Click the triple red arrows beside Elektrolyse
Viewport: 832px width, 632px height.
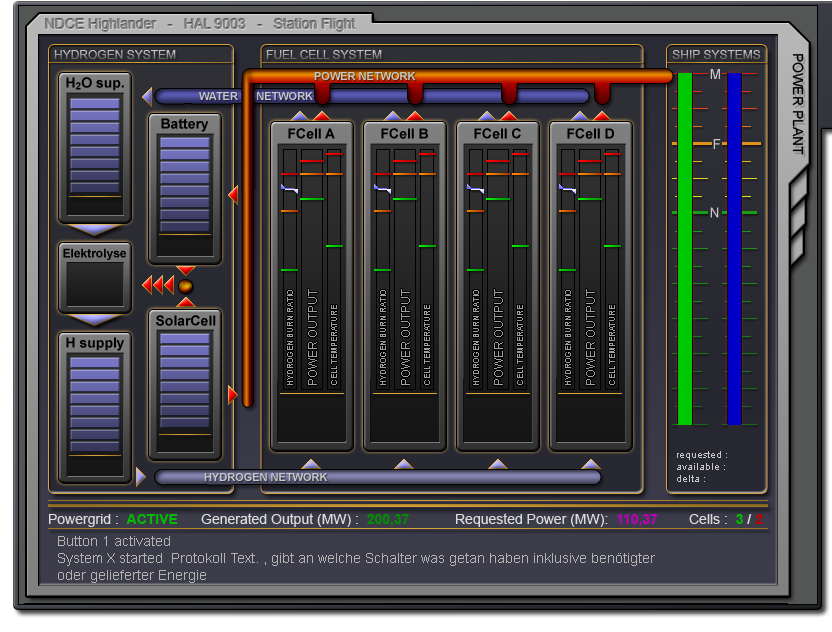coord(158,286)
